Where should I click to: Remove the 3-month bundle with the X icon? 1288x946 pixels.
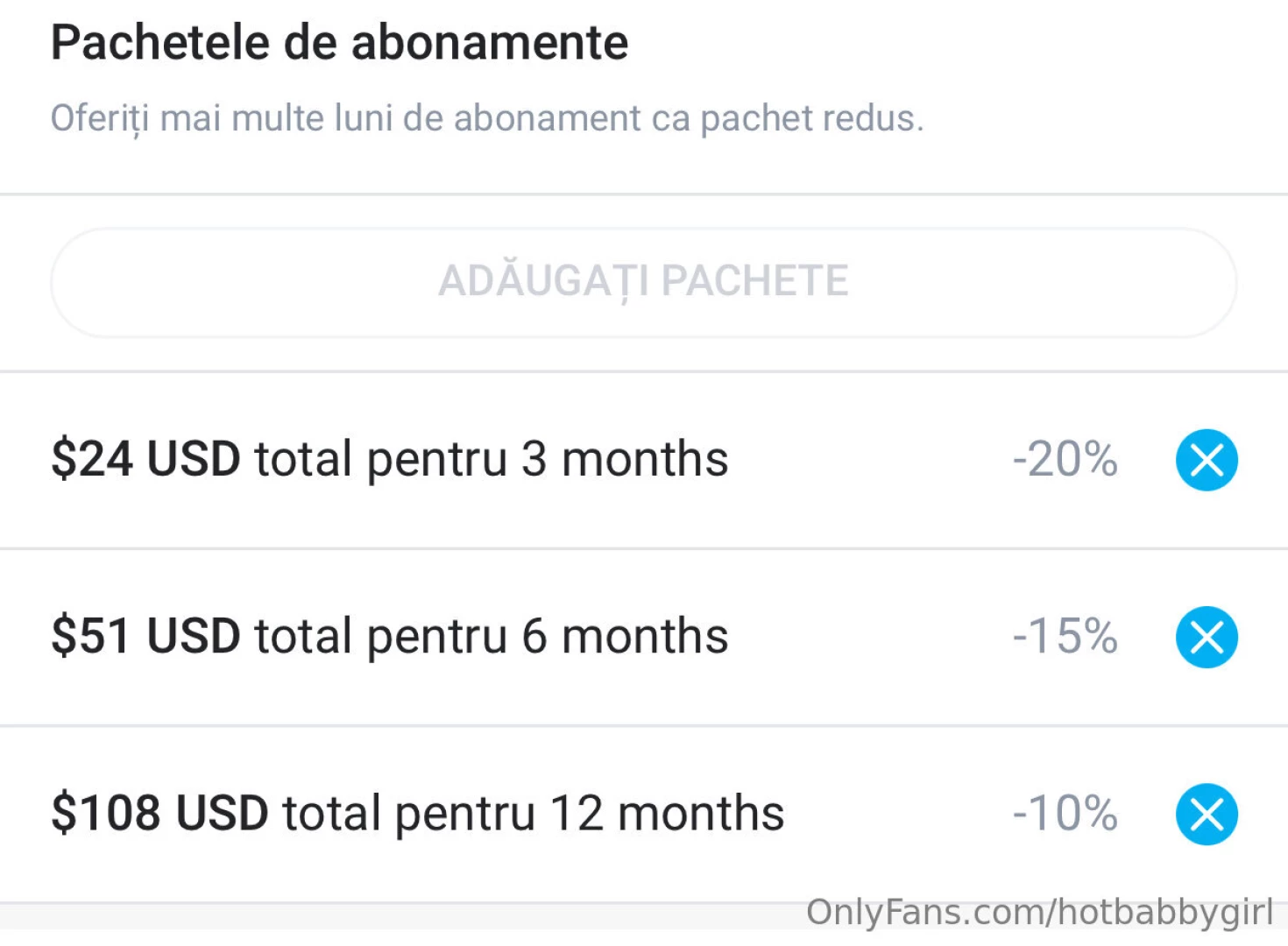(1207, 461)
